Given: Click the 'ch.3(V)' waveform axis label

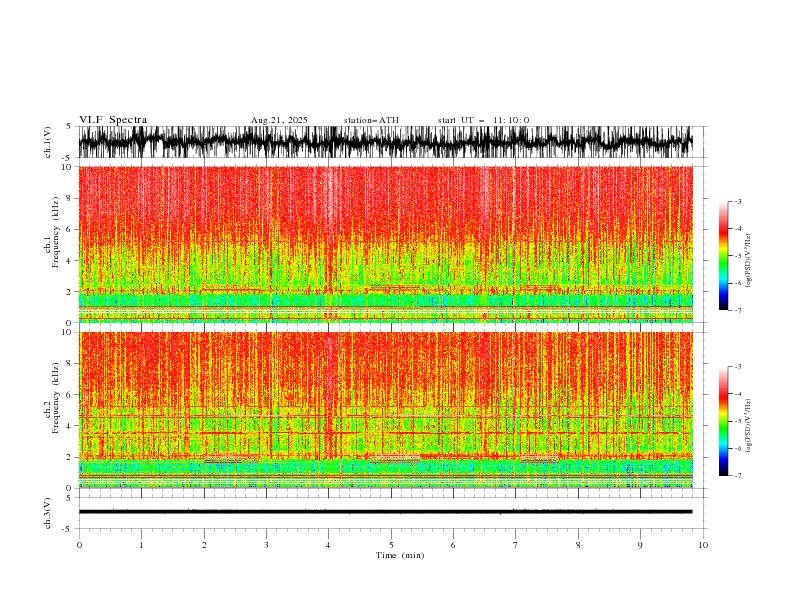Looking at the screenshot, I should click(x=48, y=513).
